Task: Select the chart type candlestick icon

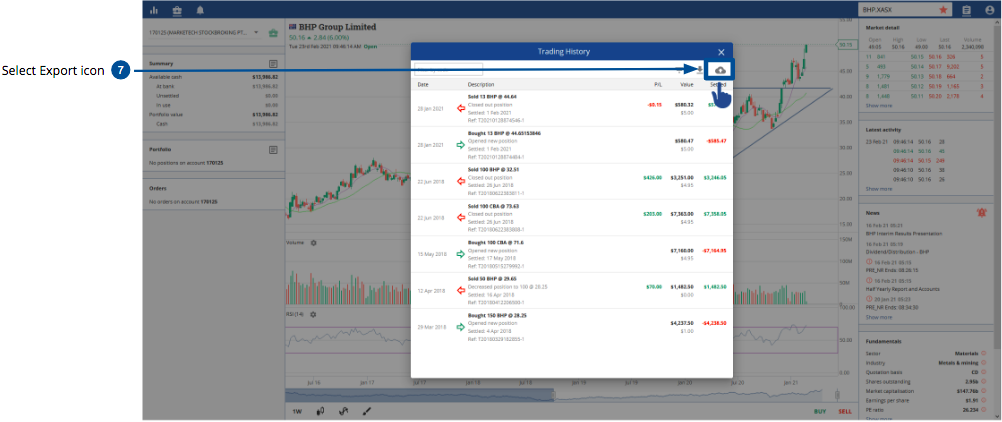Action: coord(320,412)
